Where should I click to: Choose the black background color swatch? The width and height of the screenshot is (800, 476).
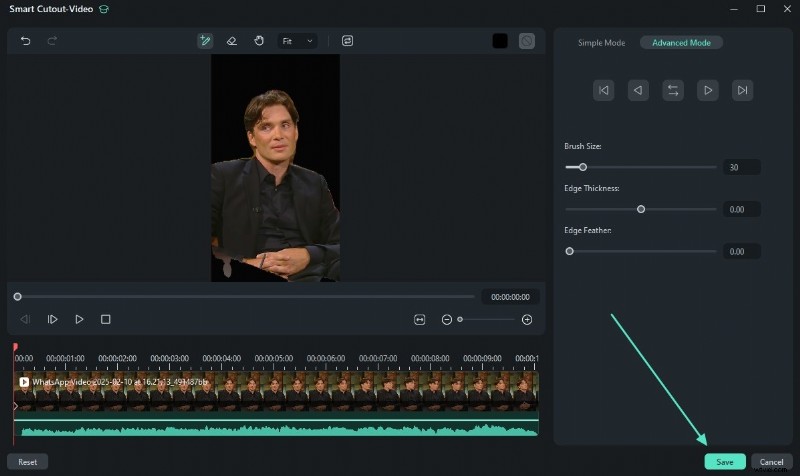click(500, 41)
